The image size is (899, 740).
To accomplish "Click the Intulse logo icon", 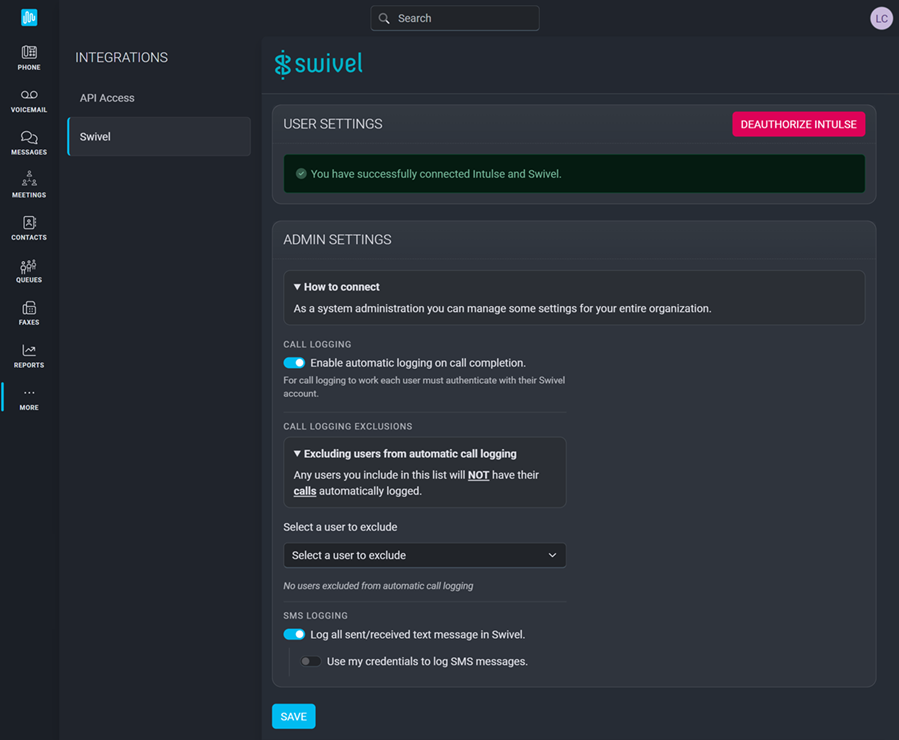I will [29, 17].
